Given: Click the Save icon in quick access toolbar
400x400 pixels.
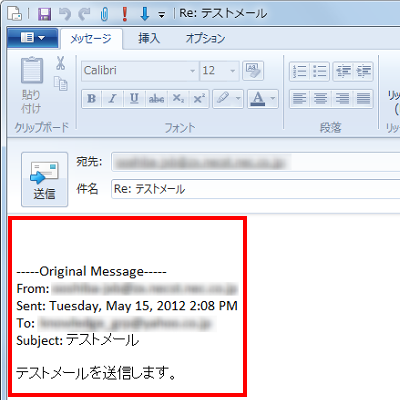Looking at the screenshot, I should click(44, 14).
